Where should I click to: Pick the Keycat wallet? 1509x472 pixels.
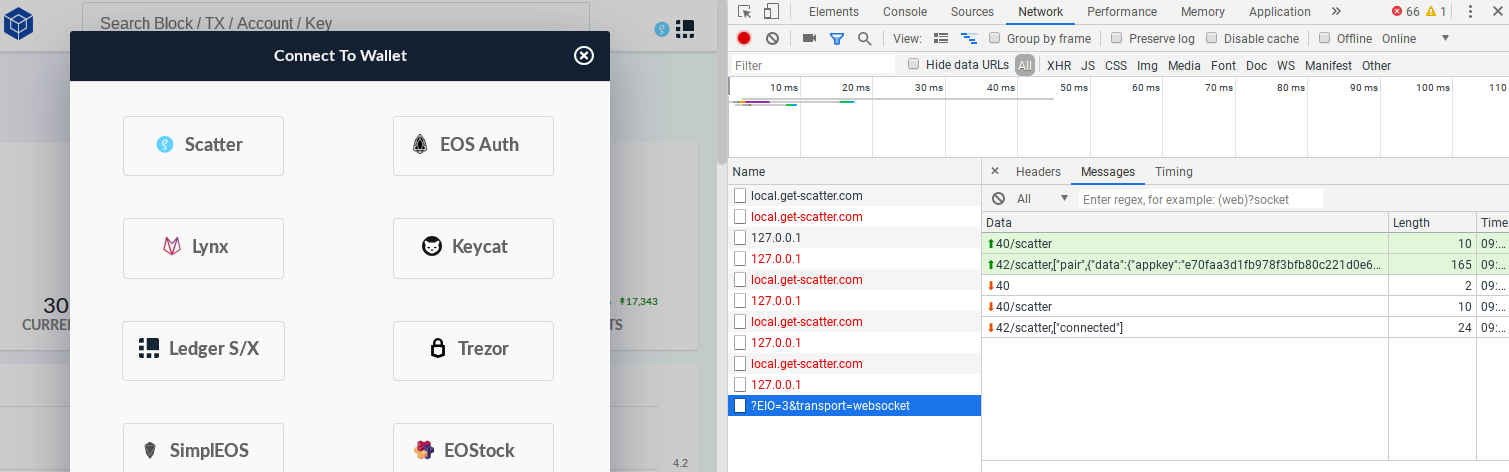(x=473, y=247)
